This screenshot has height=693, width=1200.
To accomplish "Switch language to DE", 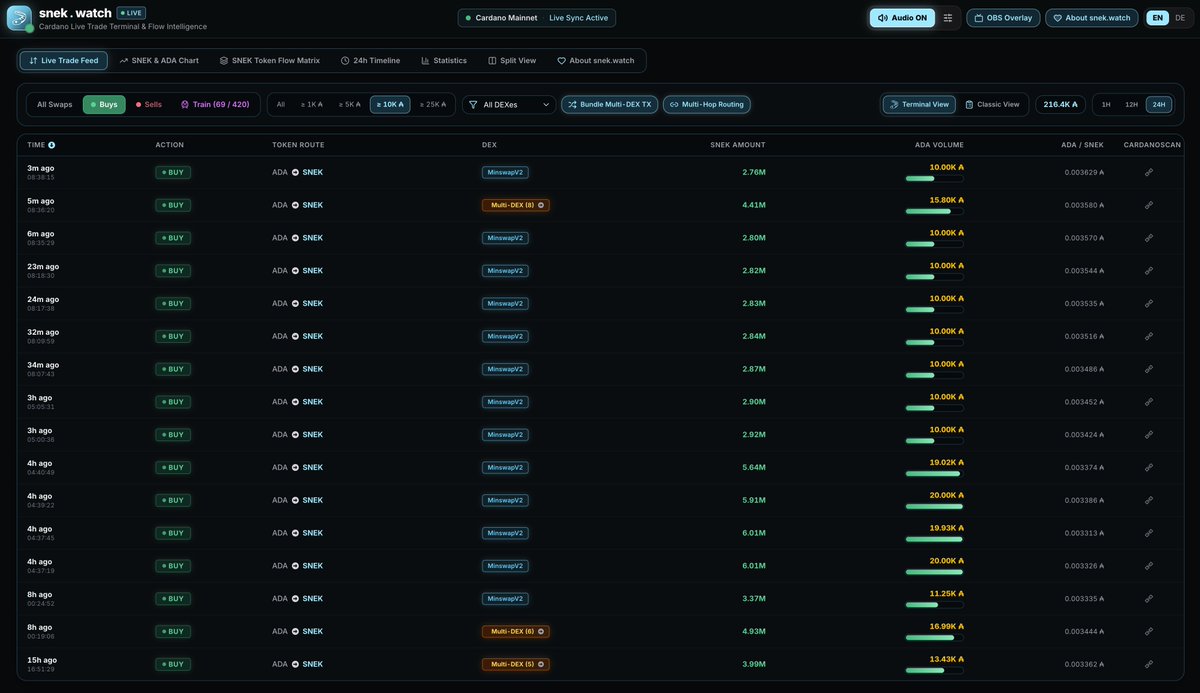I will (1182, 18).
